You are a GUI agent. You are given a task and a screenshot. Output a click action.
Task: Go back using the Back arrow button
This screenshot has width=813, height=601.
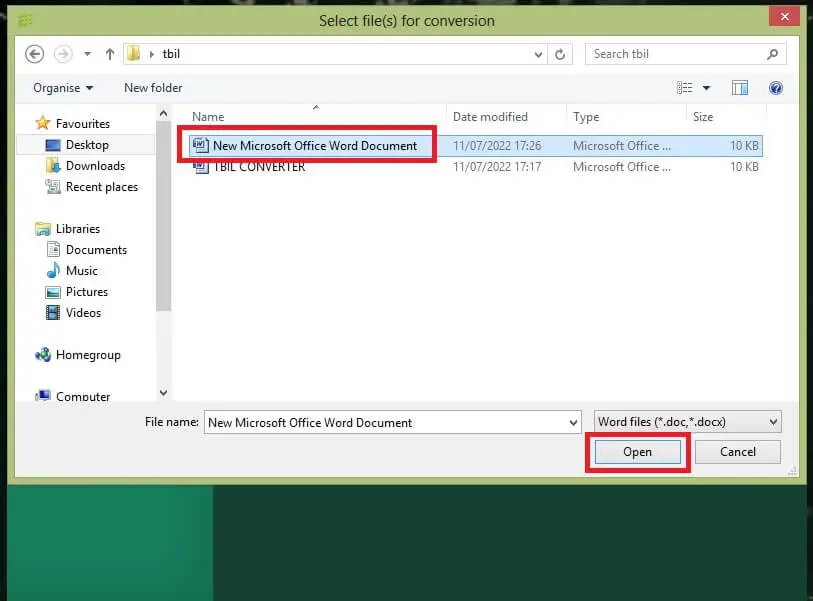click(x=35, y=54)
